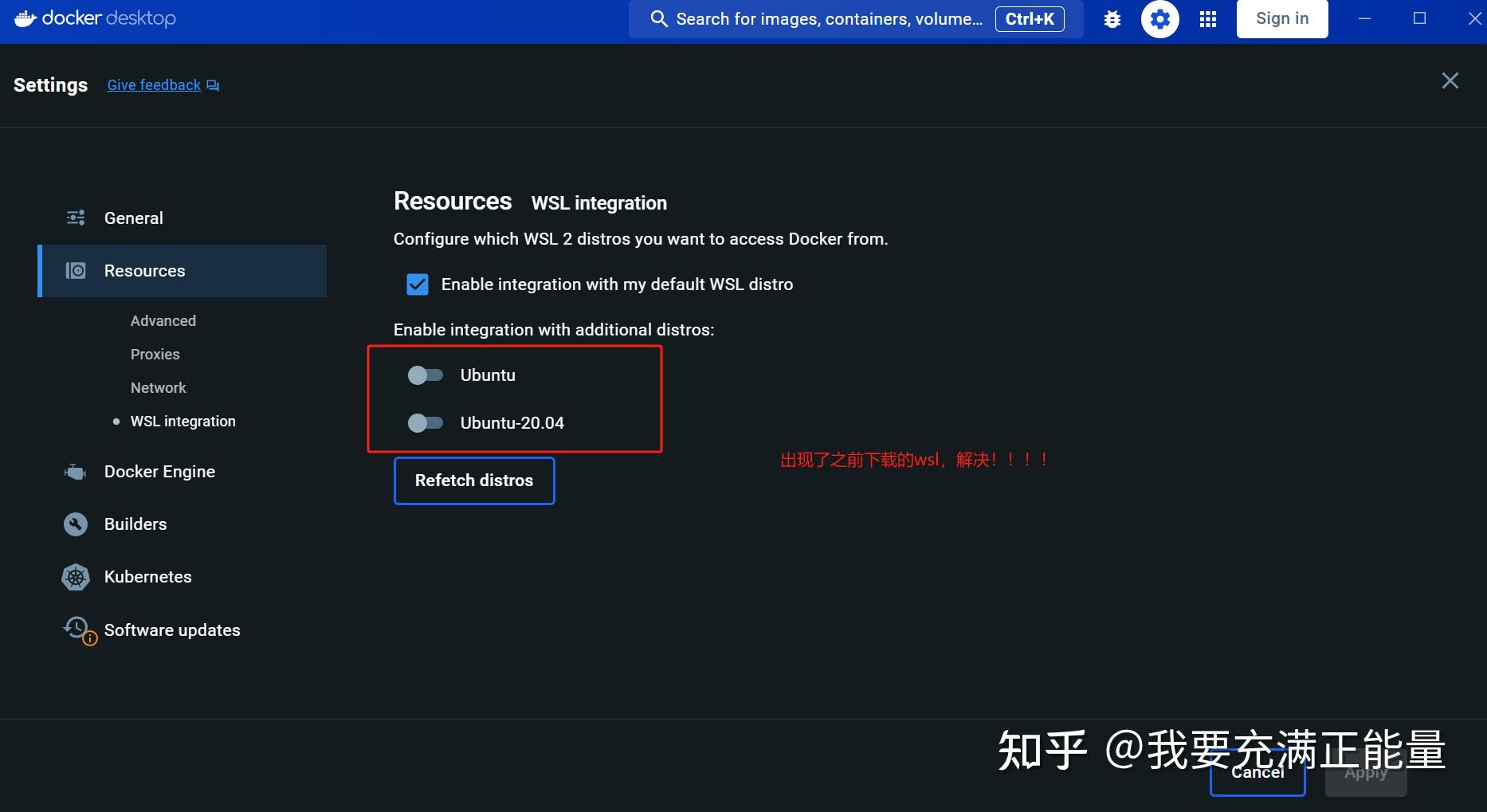
Task: Click the Give feedback link
Action: (x=154, y=85)
